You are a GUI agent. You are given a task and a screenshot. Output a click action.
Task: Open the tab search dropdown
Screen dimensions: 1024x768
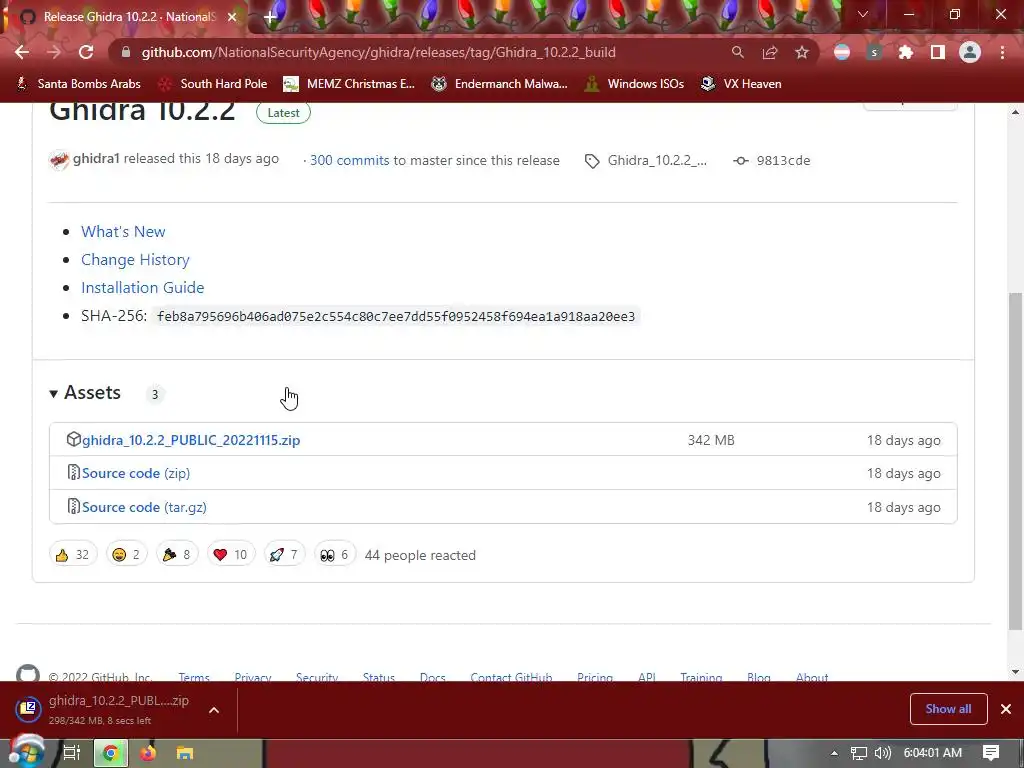863,14
